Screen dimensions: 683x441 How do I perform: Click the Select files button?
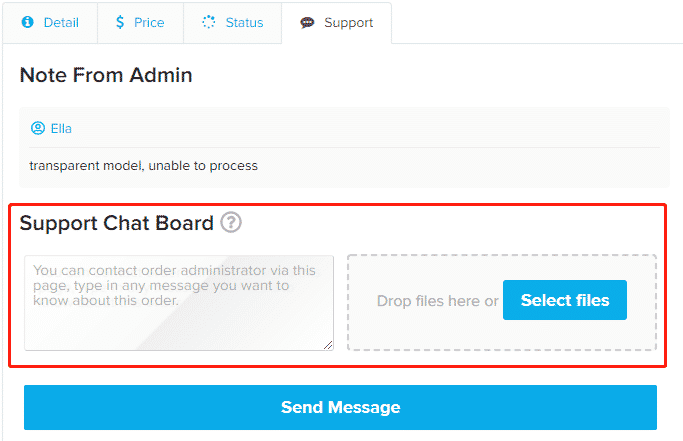point(565,300)
